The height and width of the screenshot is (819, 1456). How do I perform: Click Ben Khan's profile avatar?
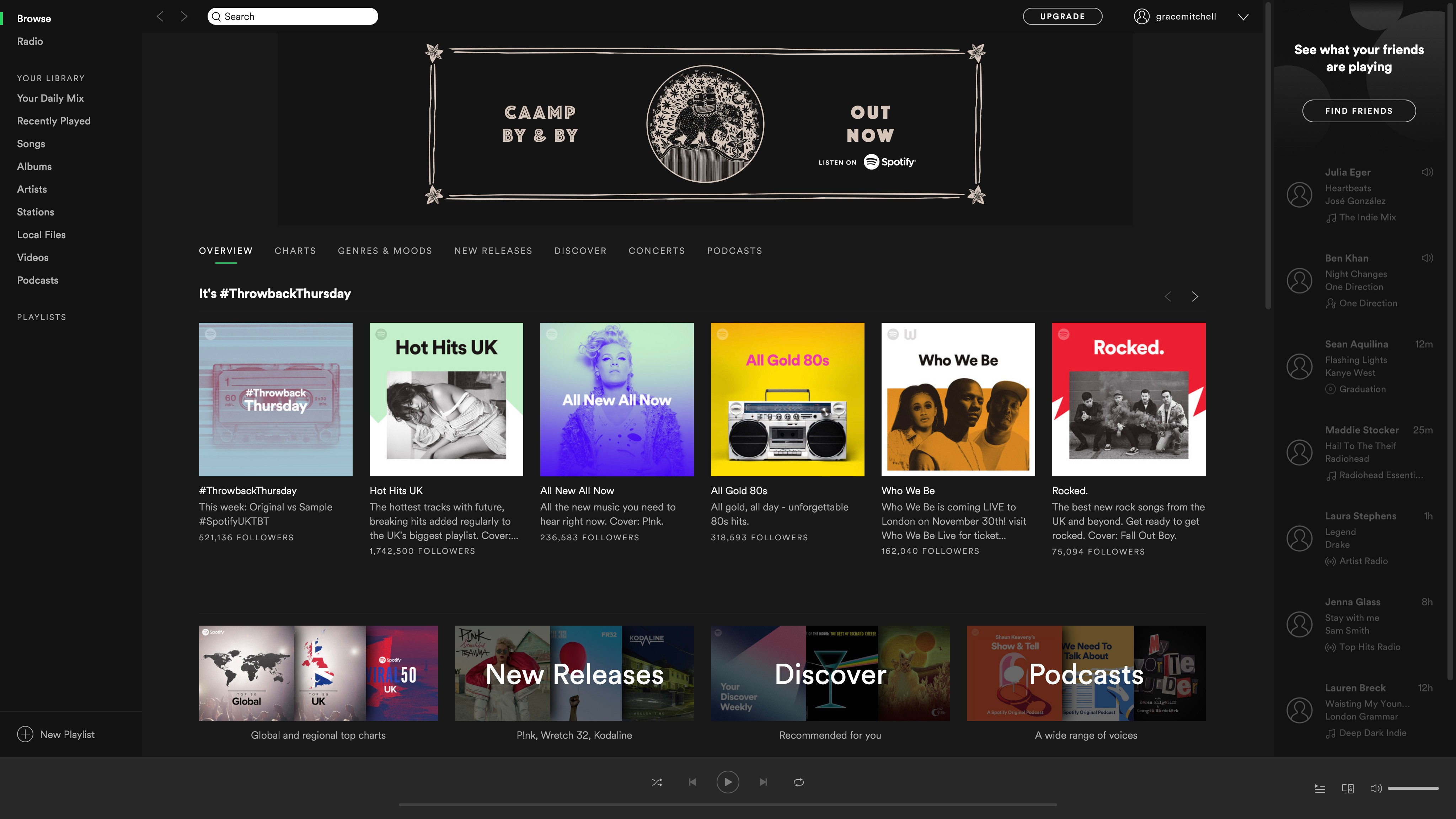(x=1300, y=280)
